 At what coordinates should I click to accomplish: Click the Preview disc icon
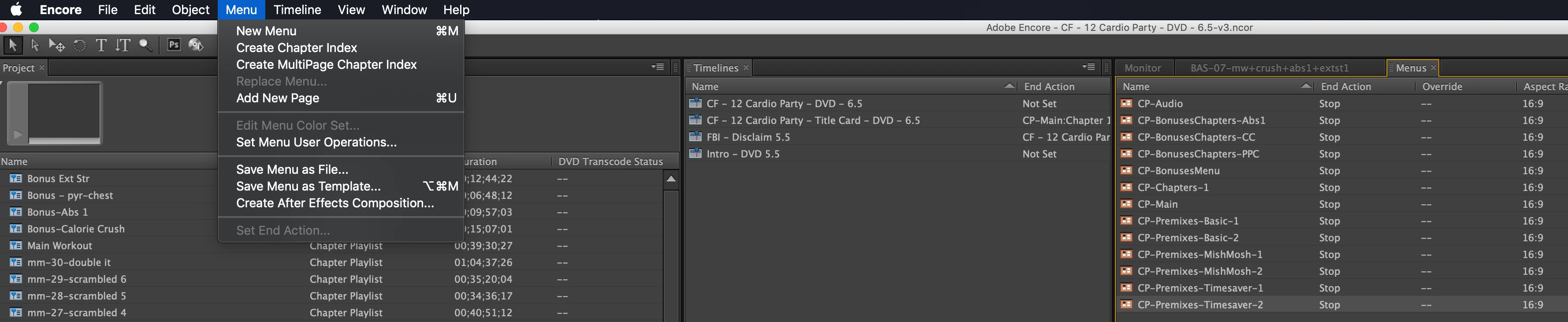point(195,45)
